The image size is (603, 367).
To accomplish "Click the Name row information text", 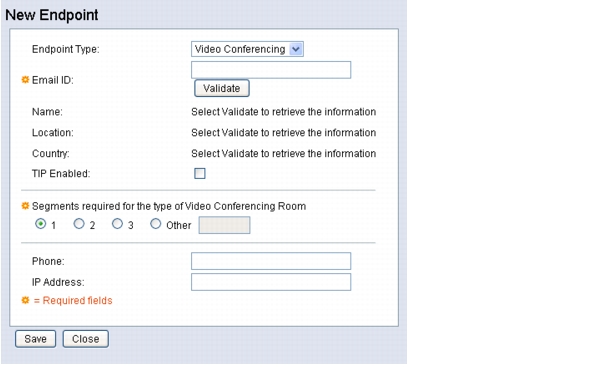I will pyautogui.click(x=283, y=112).
